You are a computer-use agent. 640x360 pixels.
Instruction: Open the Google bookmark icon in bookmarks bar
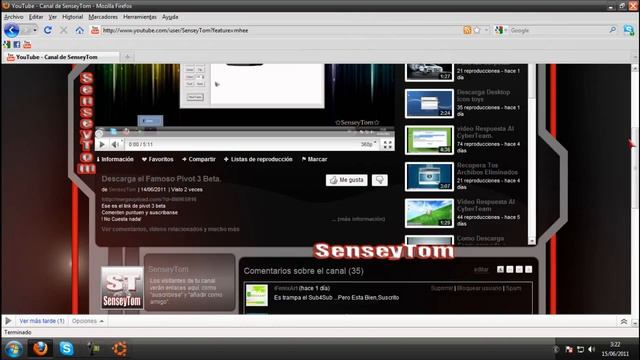click(x=7, y=44)
